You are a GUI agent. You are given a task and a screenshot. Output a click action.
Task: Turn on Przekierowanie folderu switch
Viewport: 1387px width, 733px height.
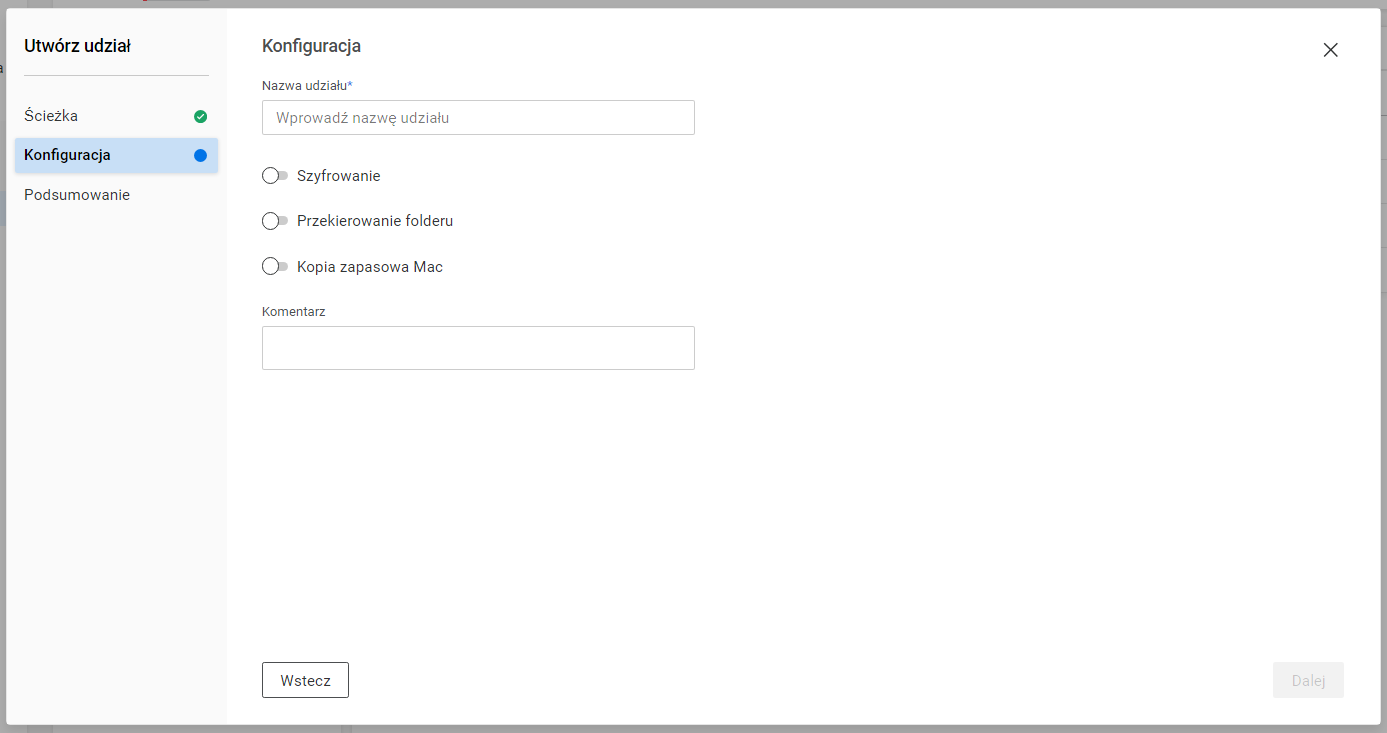274,221
